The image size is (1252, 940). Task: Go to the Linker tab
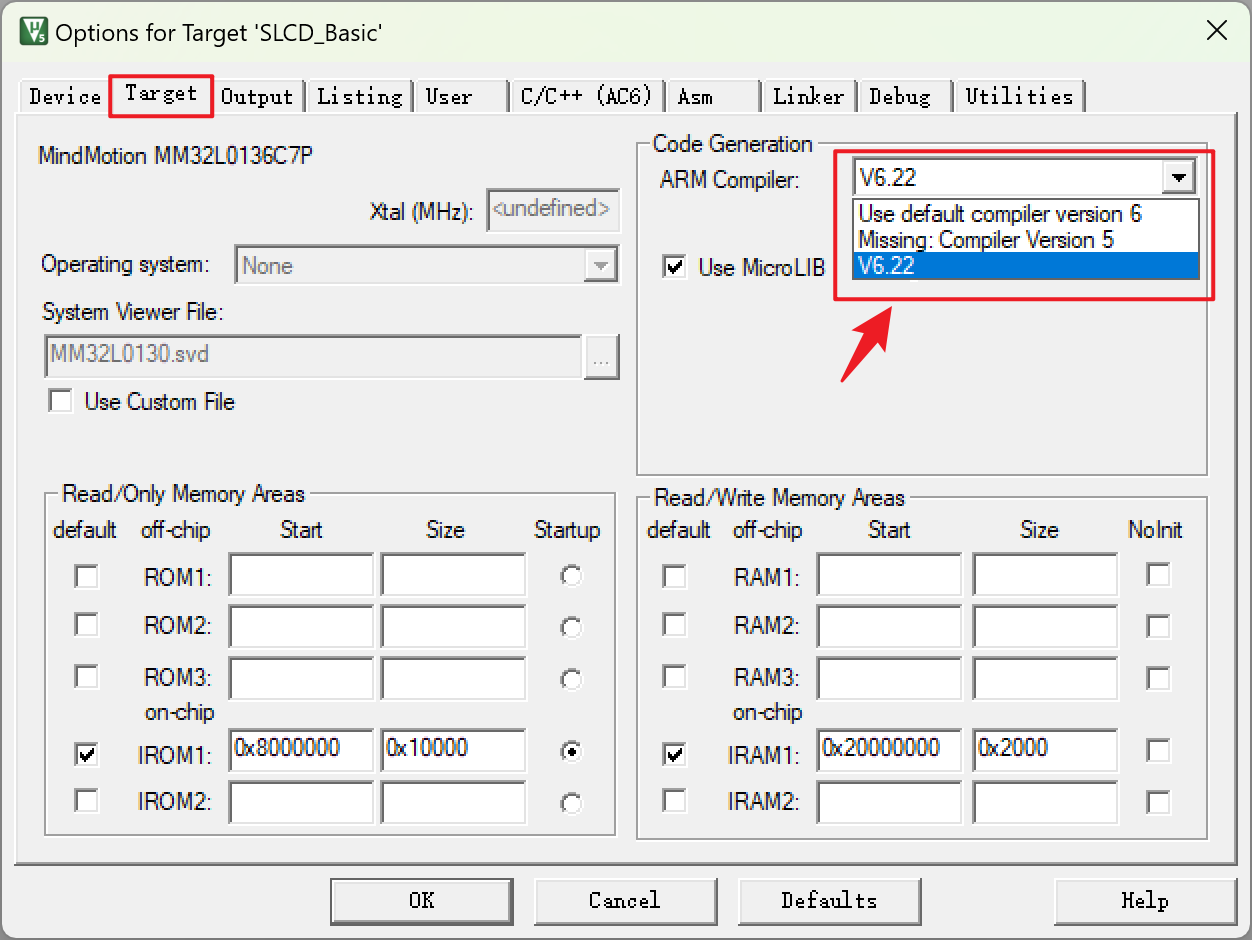click(808, 97)
